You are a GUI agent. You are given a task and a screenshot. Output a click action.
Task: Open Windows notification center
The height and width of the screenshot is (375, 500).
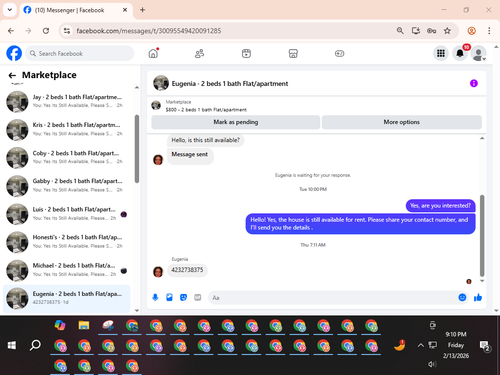click(x=484, y=346)
